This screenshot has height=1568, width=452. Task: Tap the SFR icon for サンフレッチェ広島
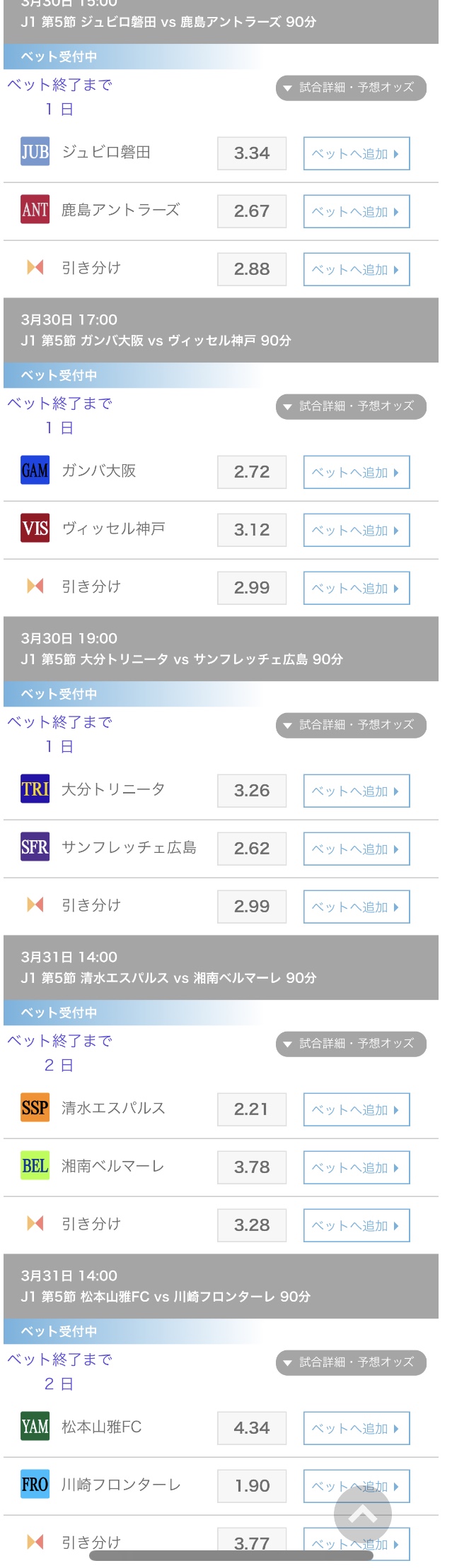tap(35, 847)
